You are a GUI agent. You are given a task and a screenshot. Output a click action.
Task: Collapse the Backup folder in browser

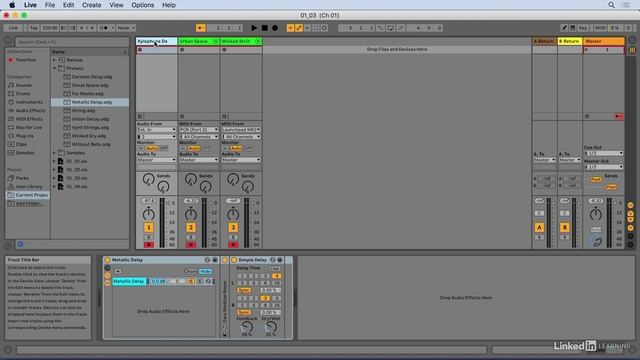pos(54,60)
